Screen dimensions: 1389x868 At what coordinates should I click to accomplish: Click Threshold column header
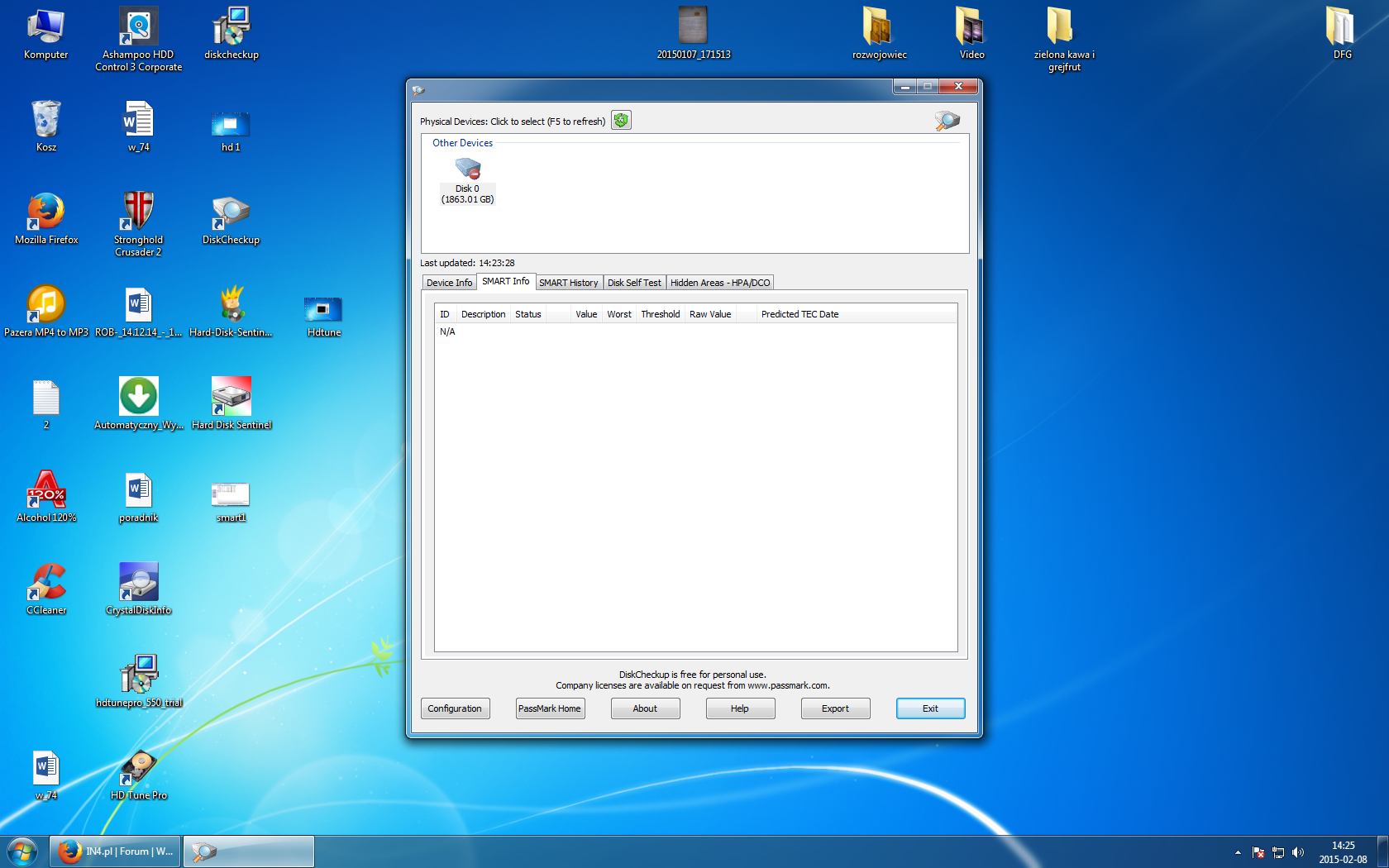pos(661,314)
